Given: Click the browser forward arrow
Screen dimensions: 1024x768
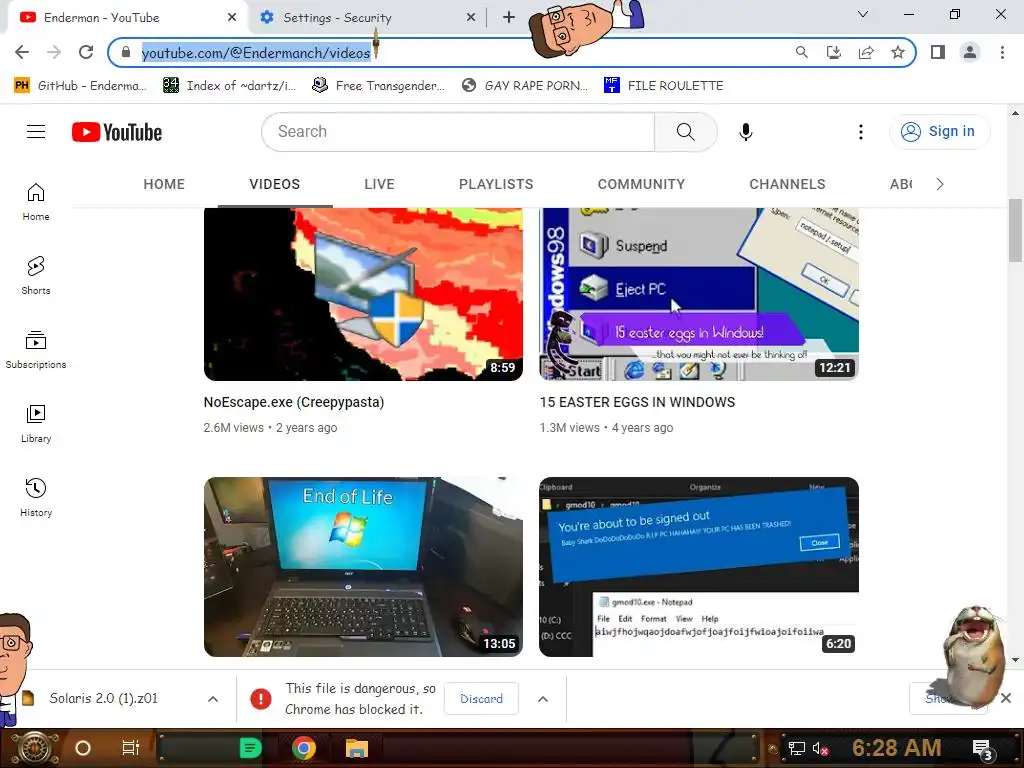Looking at the screenshot, I should (x=54, y=52).
